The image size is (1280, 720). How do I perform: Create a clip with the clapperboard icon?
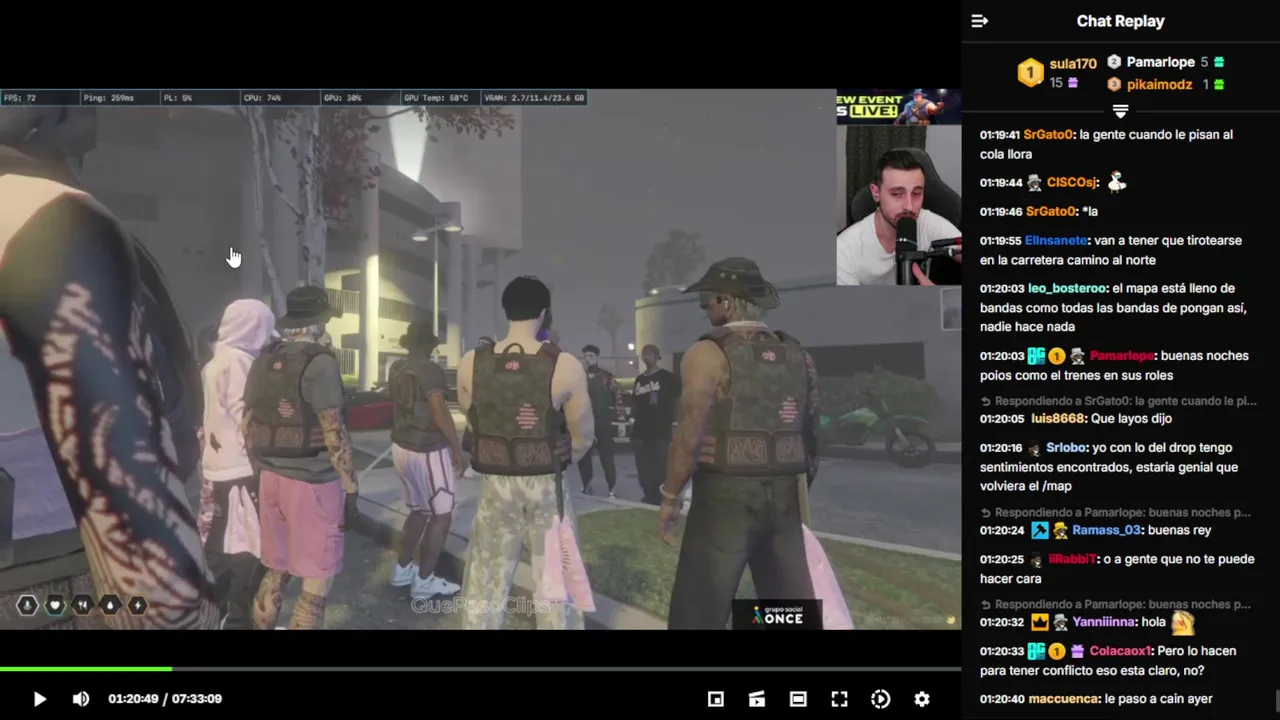(x=757, y=699)
